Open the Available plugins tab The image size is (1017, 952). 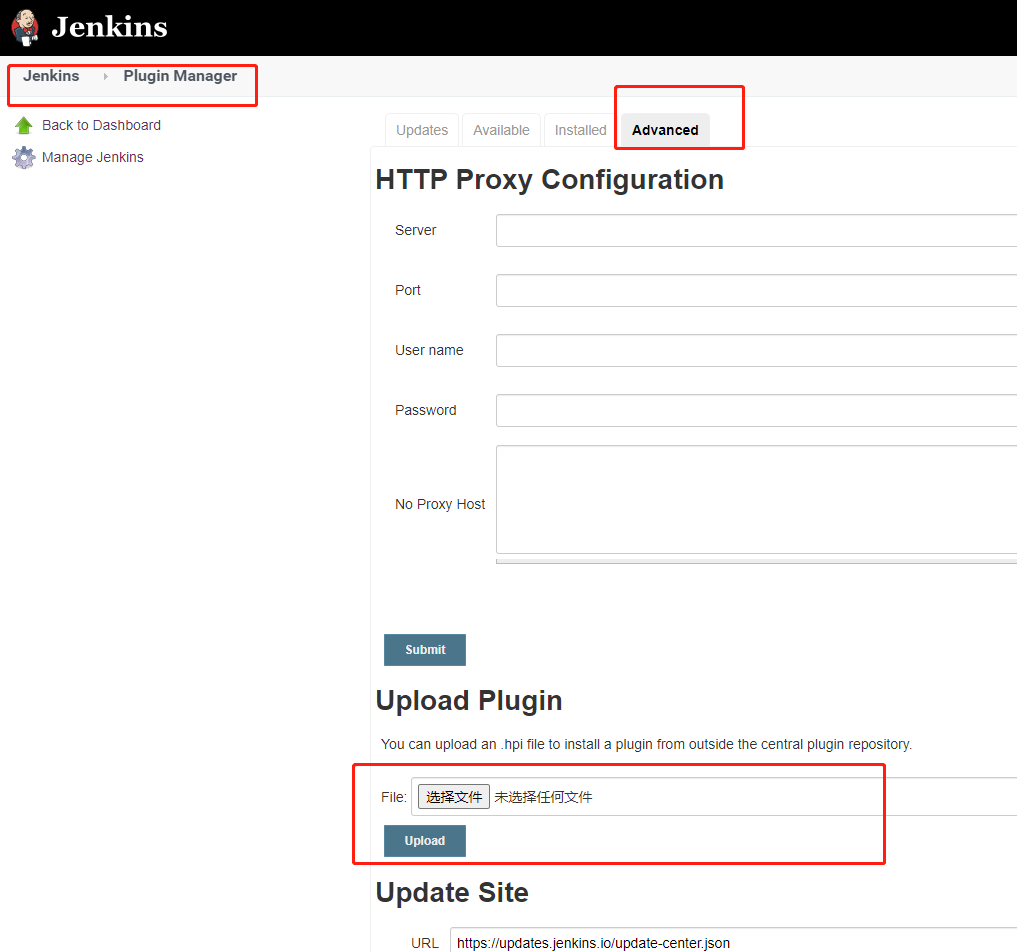(500, 130)
